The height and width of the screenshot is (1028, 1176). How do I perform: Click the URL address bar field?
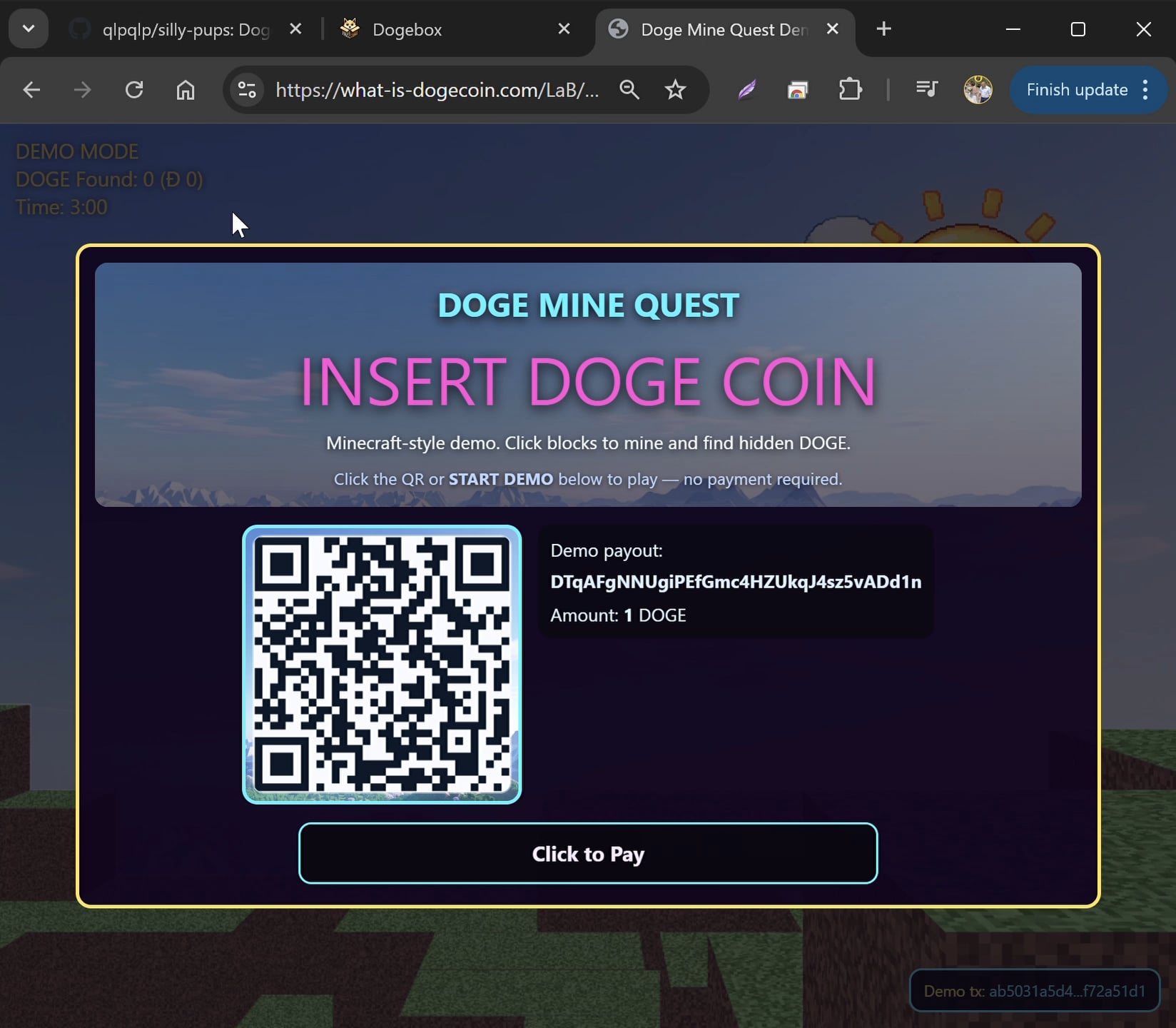pyautogui.click(x=437, y=90)
